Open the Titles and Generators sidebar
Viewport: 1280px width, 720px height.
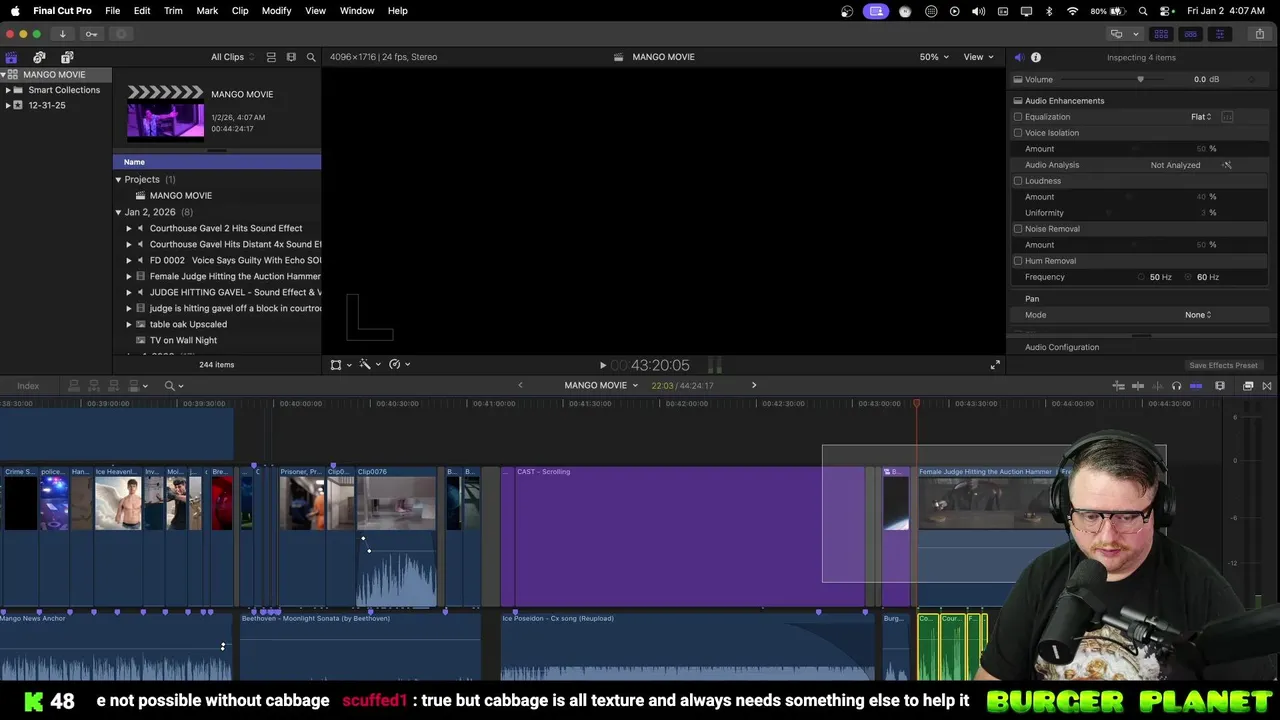click(x=67, y=57)
